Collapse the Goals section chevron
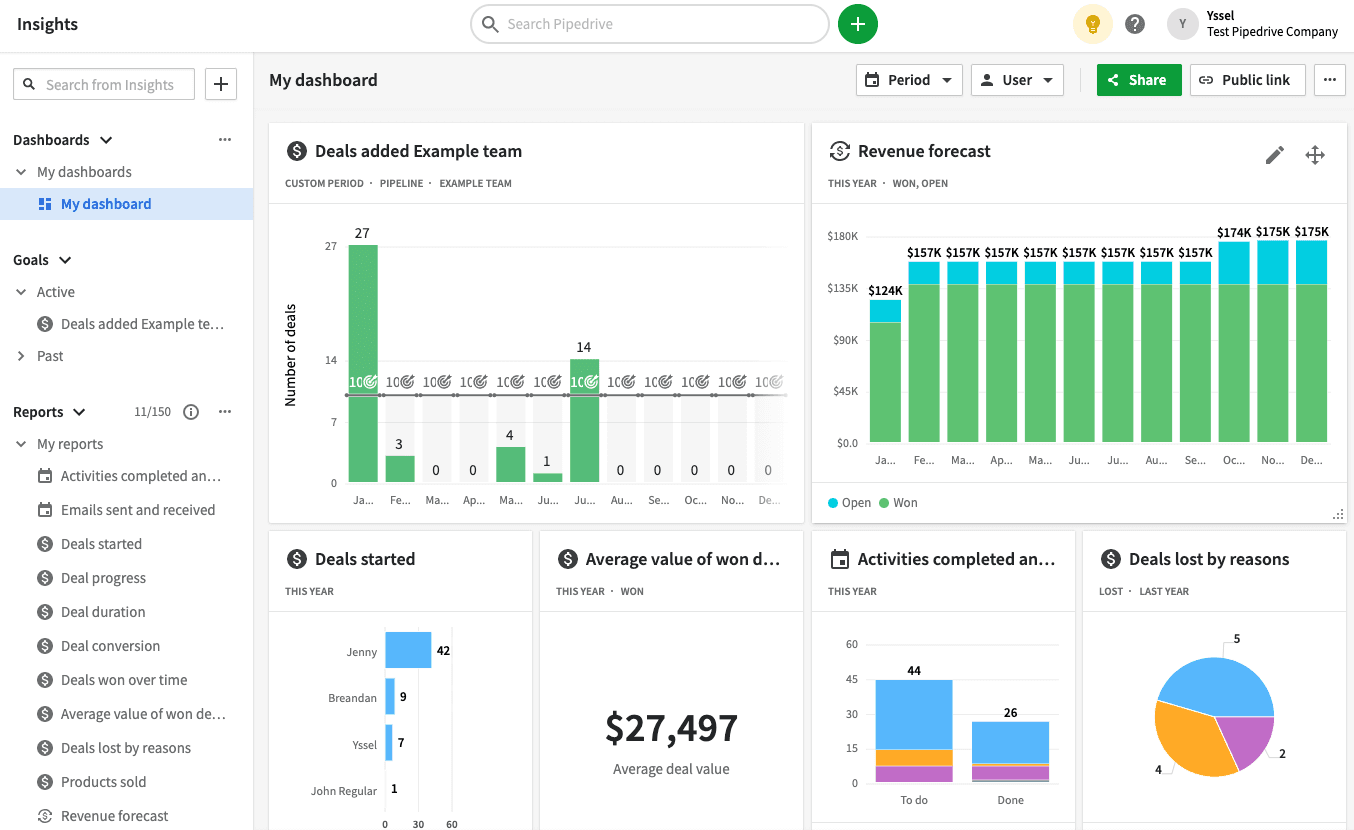This screenshot has height=830, width=1354. point(63,259)
